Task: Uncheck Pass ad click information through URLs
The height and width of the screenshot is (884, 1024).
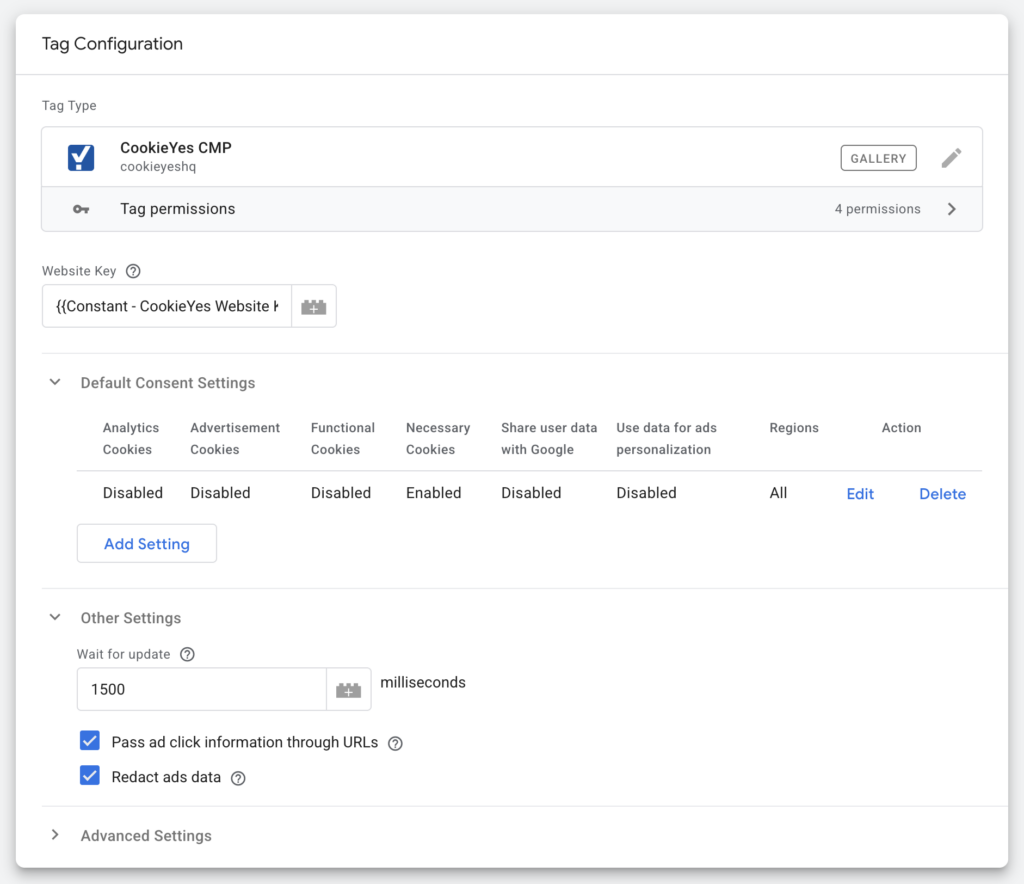Action: (89, 741)
